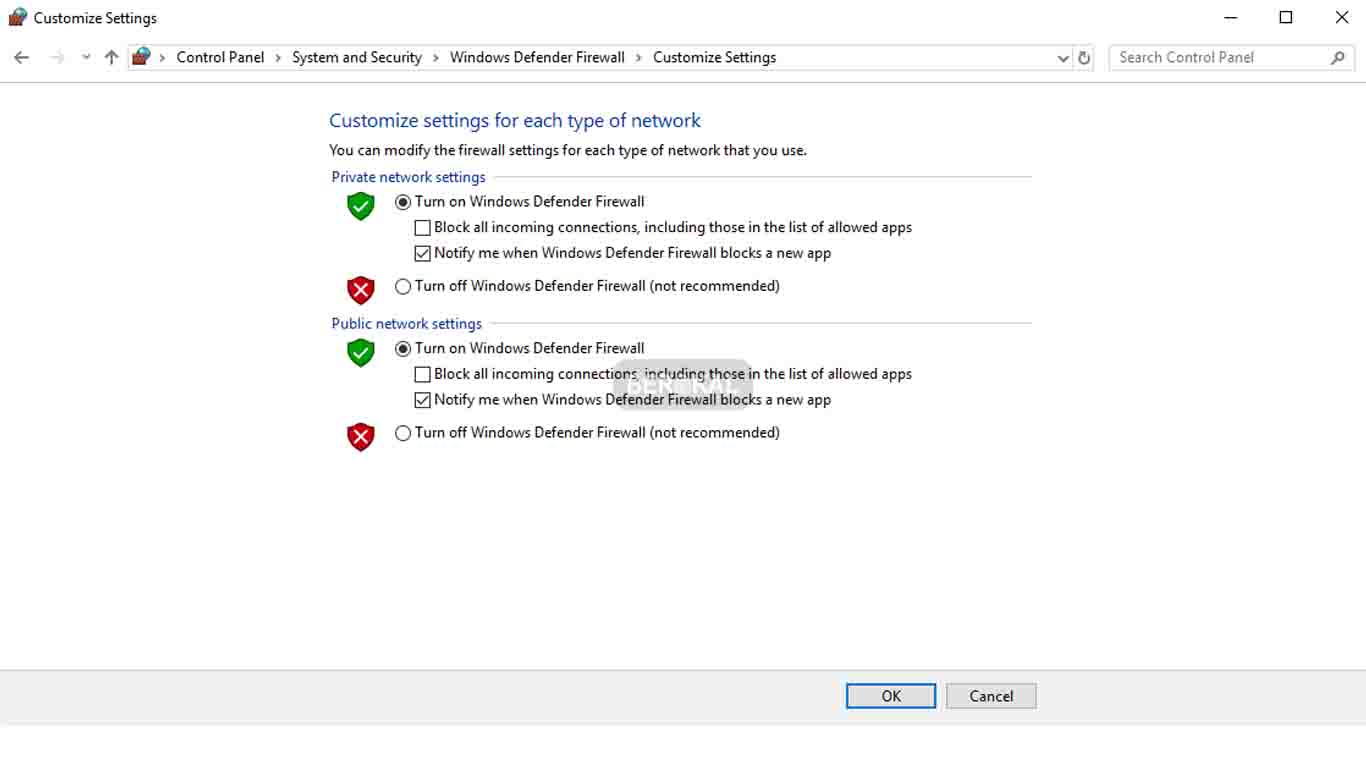Minimize the Customize Settings window
Image resolution: width=1366 pixels, height=768 pixels.
pyautogui.click(x=1231, y=17)
